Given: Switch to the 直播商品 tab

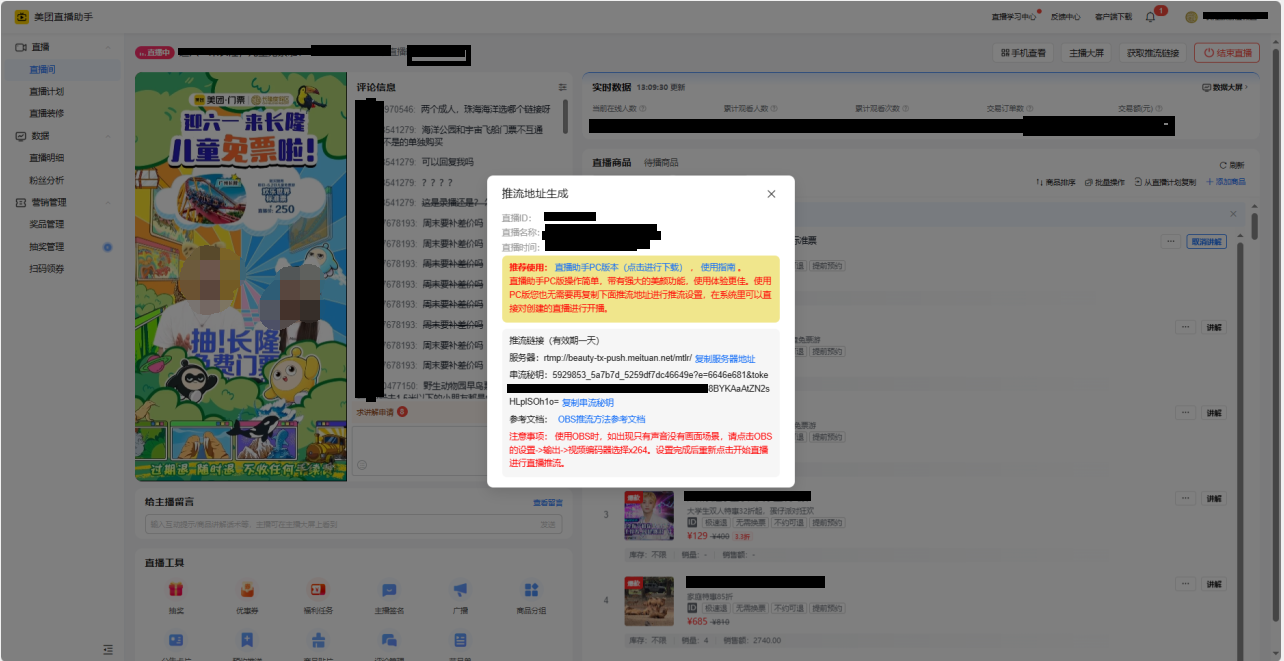Looking at the screenshot, I should point(611,162).
